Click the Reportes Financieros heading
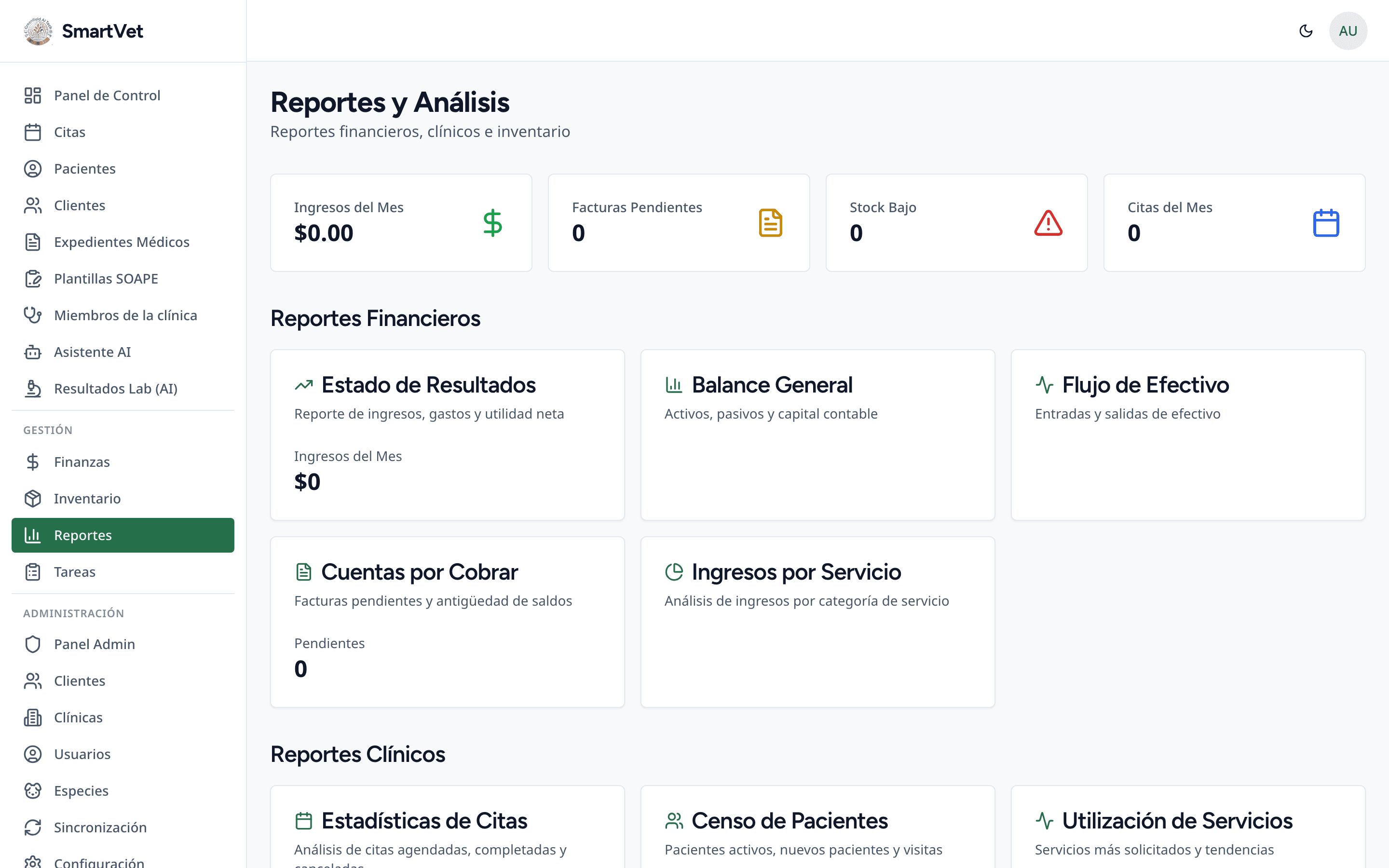 coord(375,319)
